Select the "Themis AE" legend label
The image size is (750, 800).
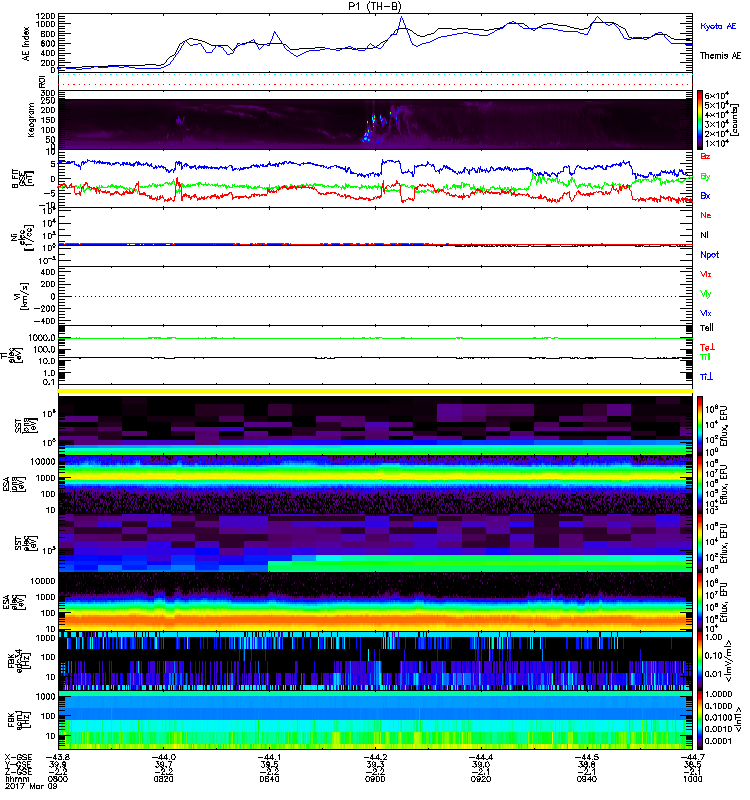(720, 56)
